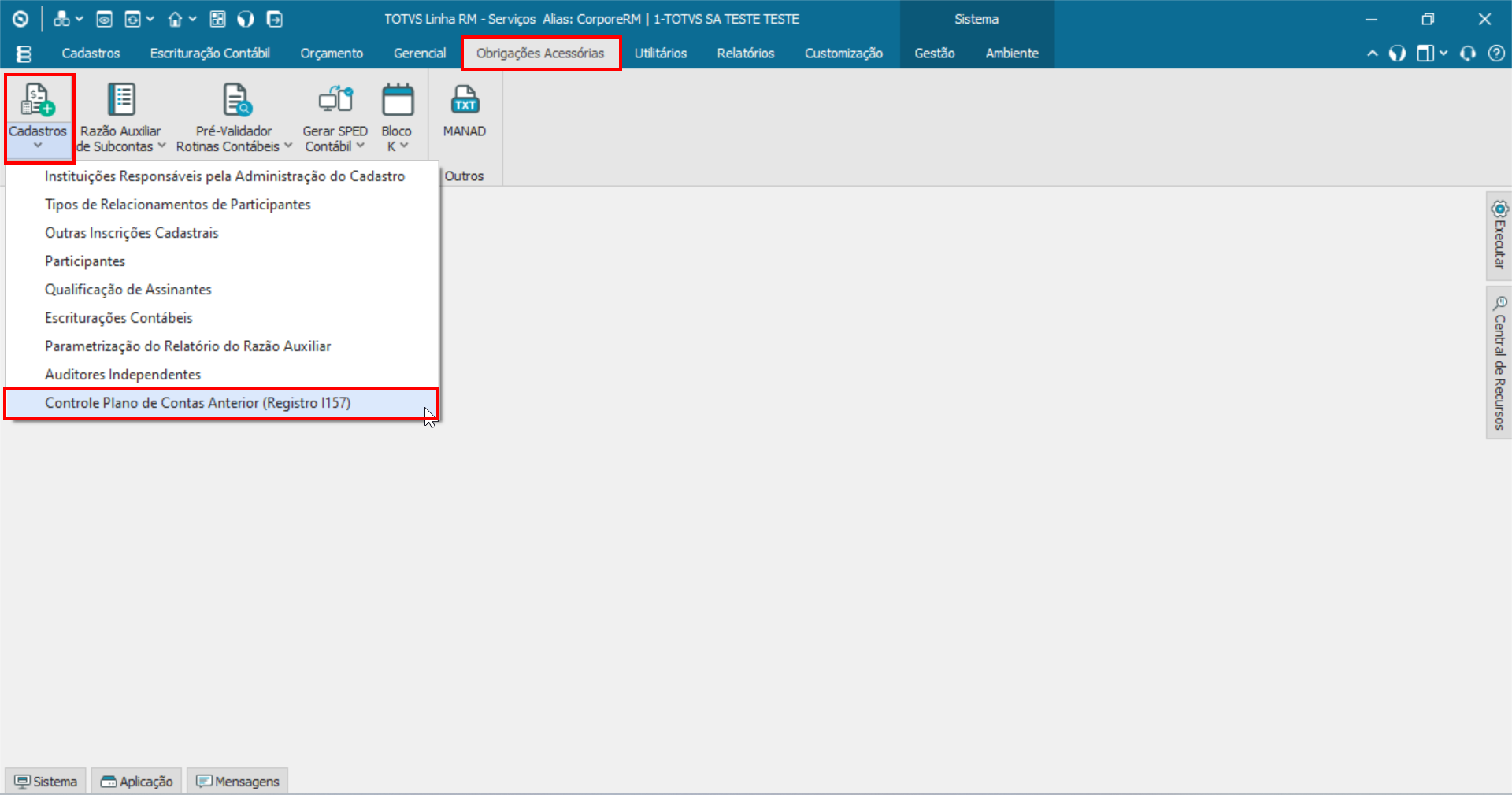This screenshot has height=795, width=1512.
Task: Collapse the ribbon with the up chevron
Action: (1373, 54)
